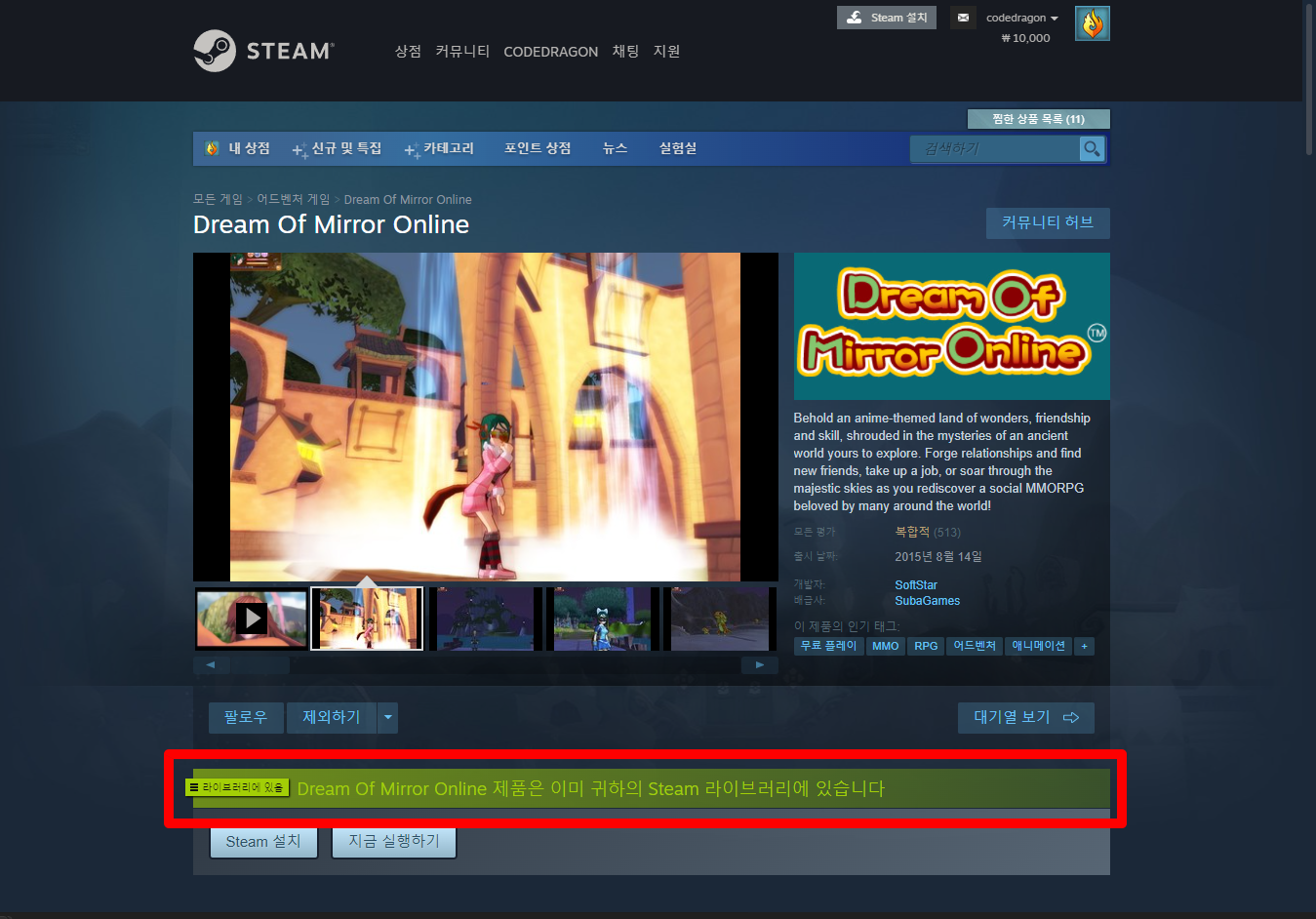
Task: Open 찜한 상품 목록 (11)
Action: (1038, 119)
